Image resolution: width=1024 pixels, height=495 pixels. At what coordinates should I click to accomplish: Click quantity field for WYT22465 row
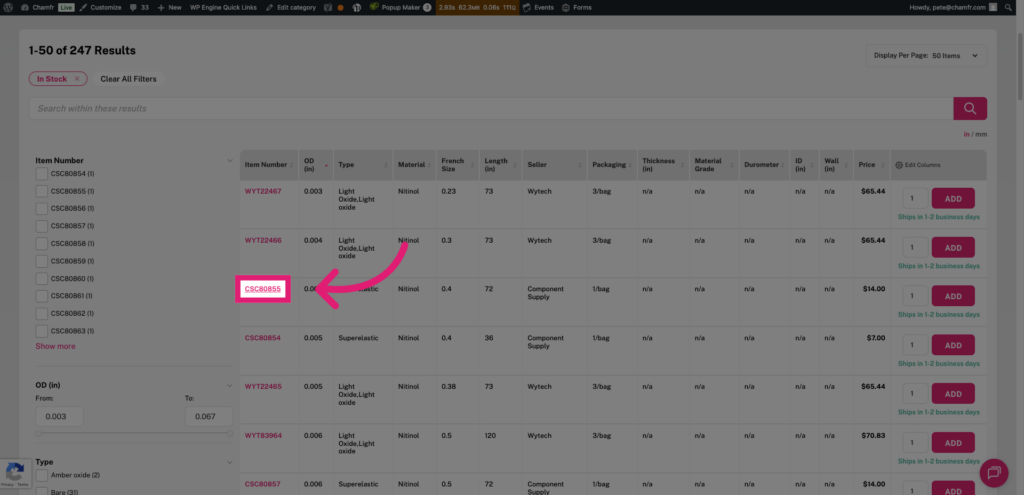(915, 394)
